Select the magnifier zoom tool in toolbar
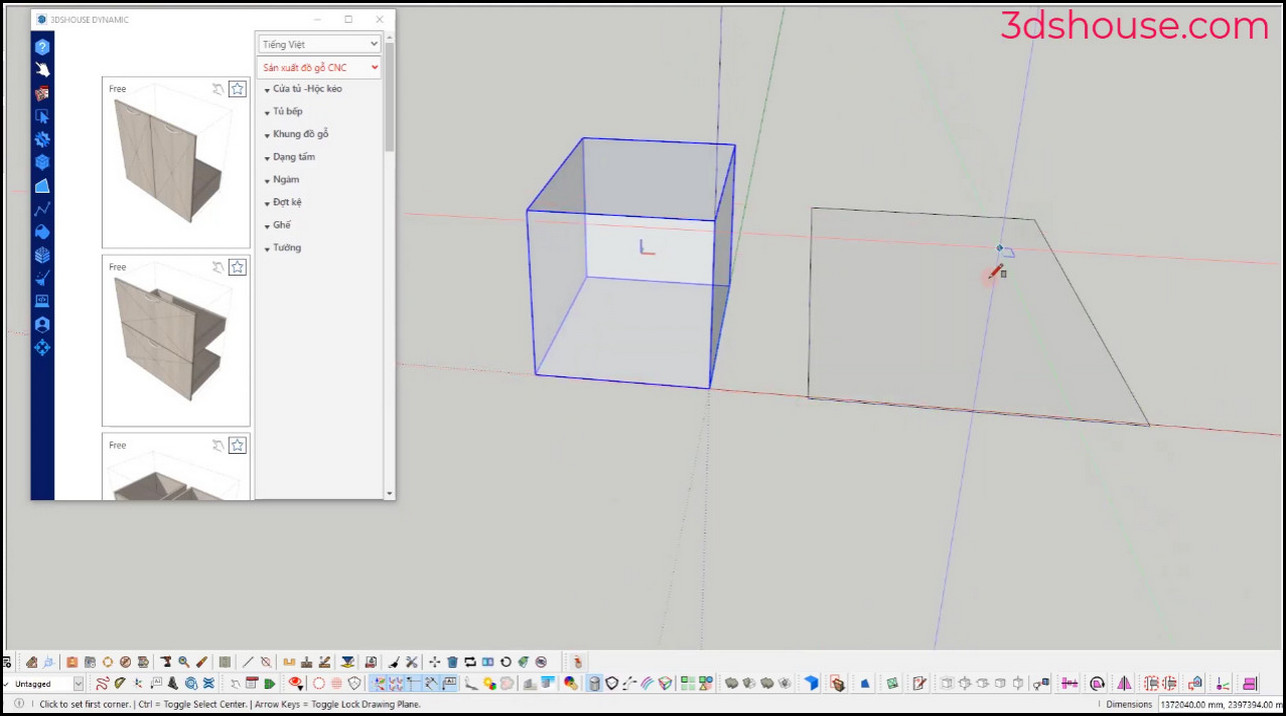Image resolution: width=1286 pixels, height=716 pixels. point(184,662)
